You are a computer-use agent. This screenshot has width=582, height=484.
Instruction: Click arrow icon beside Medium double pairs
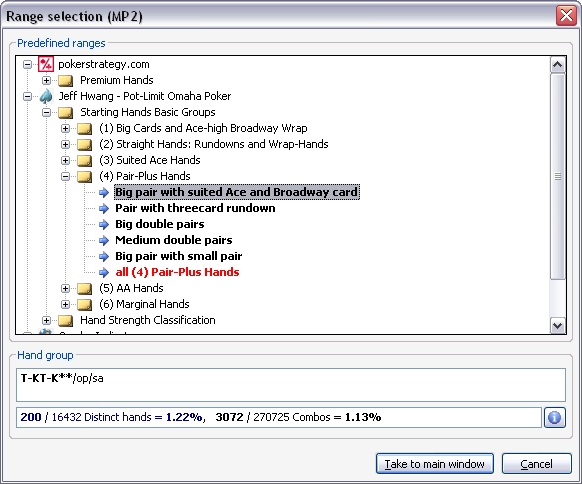(x=104, y=241)
